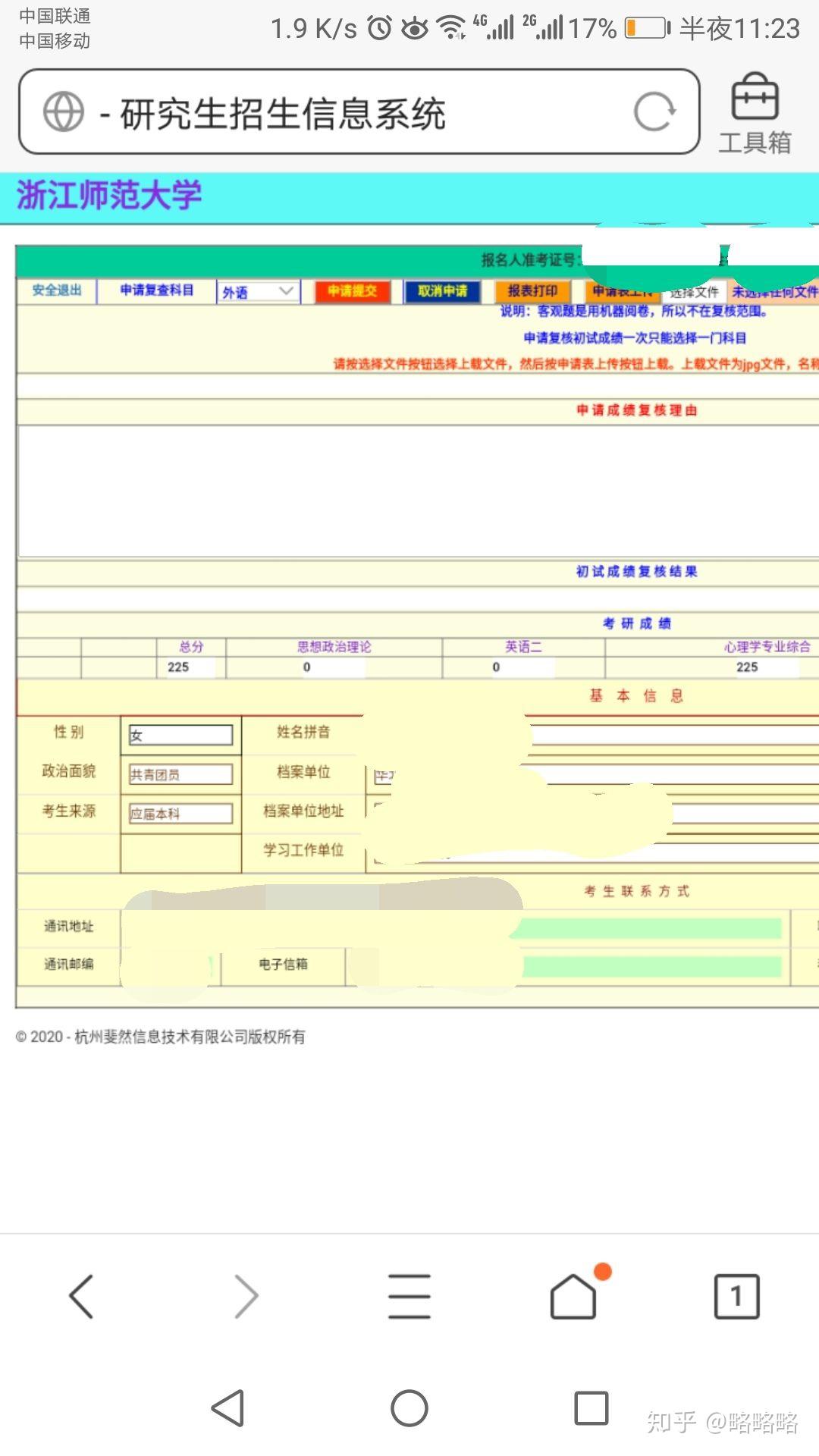This screenshot has height=1456, width=819.
Task: Reload the page with the refresh icon
Action: pos(654,112)
